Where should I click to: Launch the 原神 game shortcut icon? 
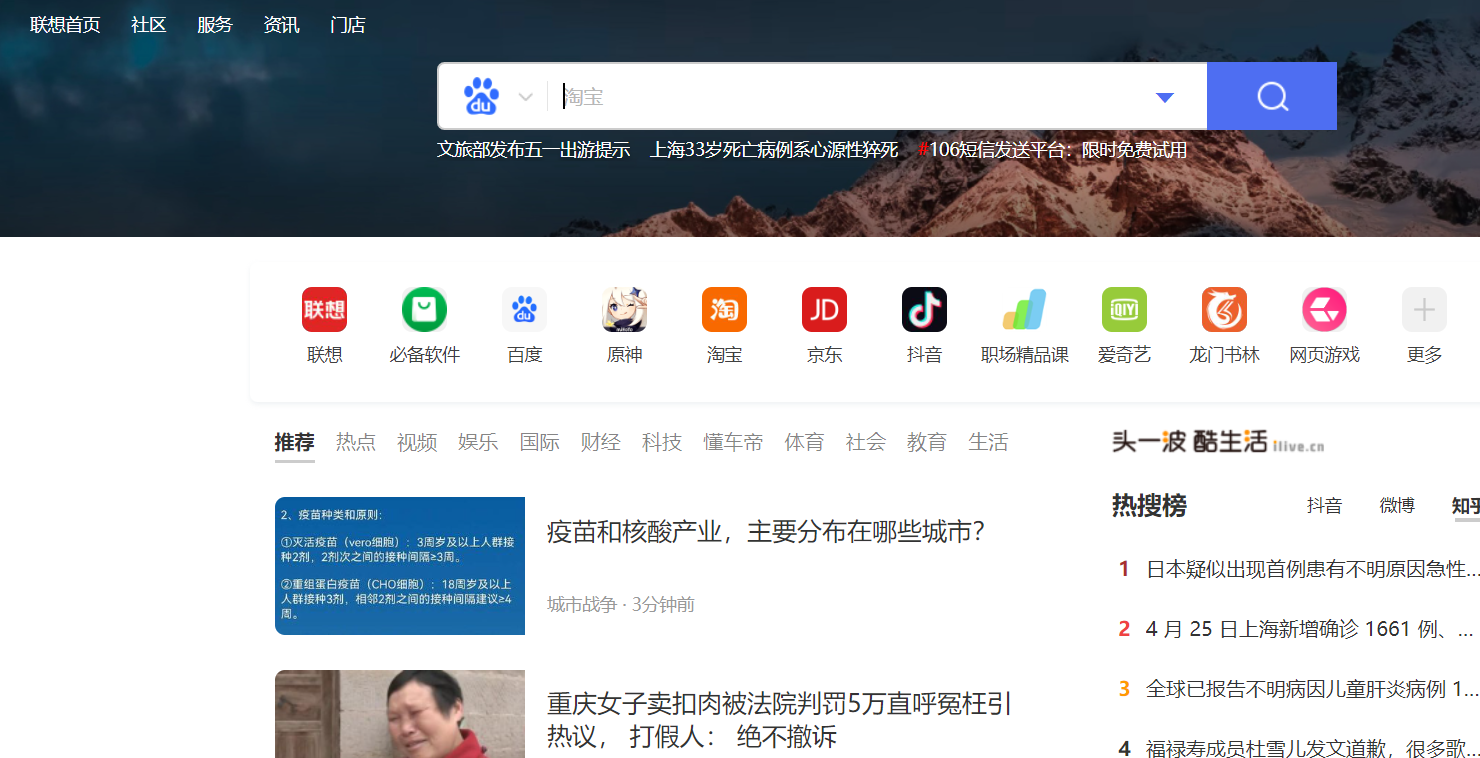[x=624, y=310]
